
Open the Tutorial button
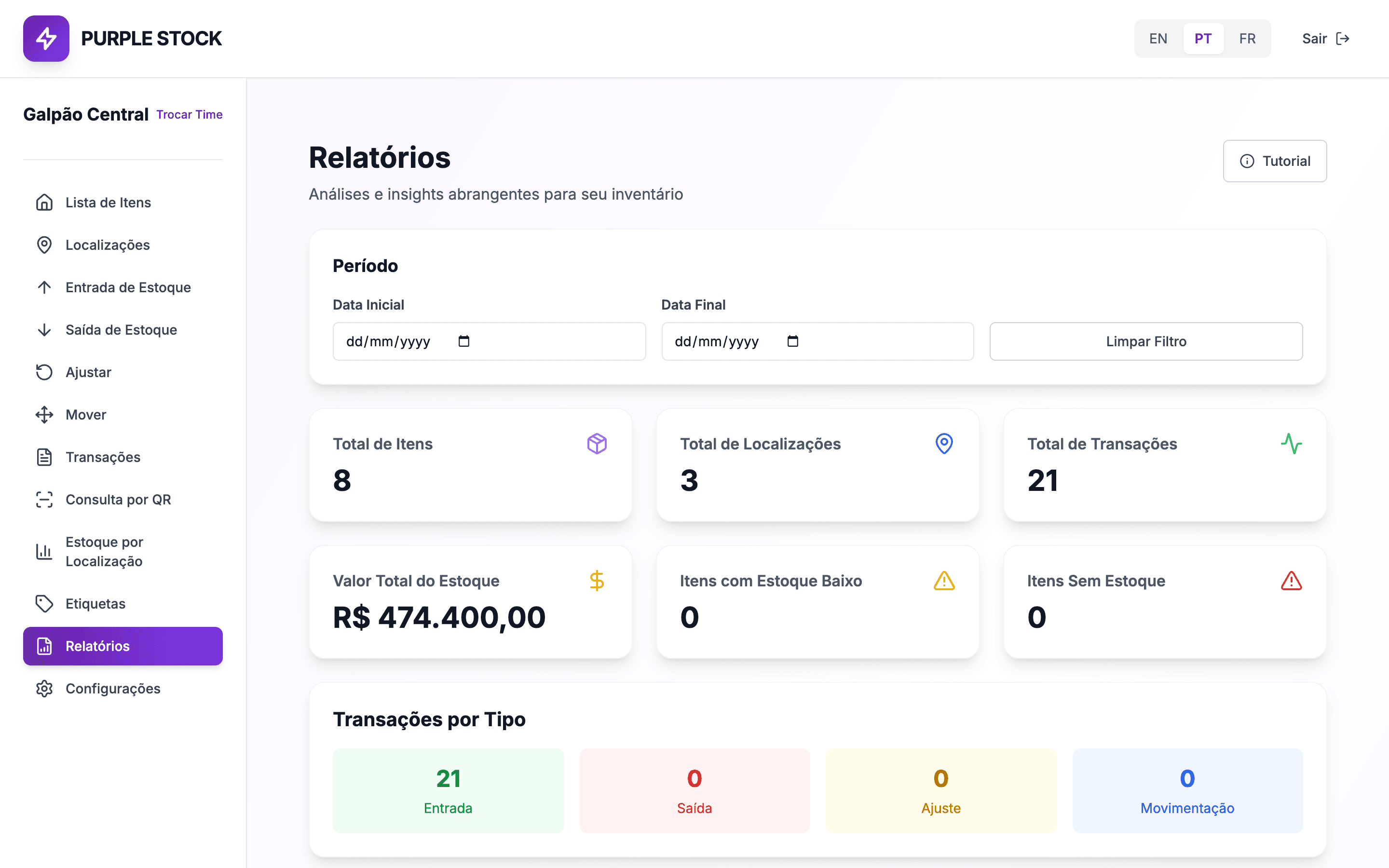pyautogui.click(x=1274, y=162)
